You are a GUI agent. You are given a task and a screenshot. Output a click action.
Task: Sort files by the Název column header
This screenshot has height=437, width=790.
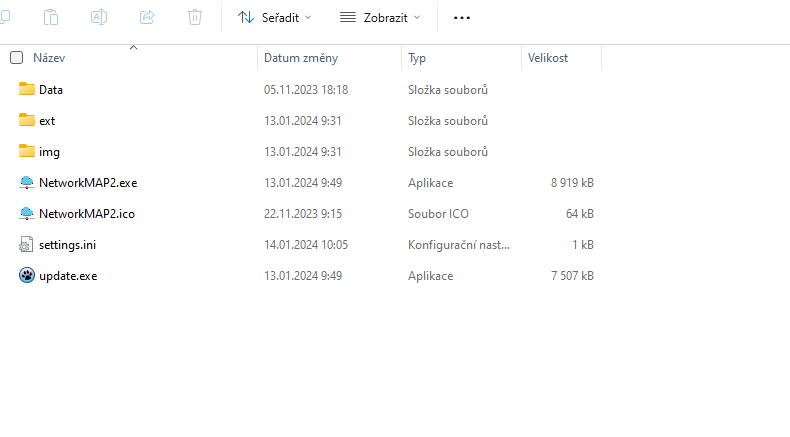click(49, 58)
